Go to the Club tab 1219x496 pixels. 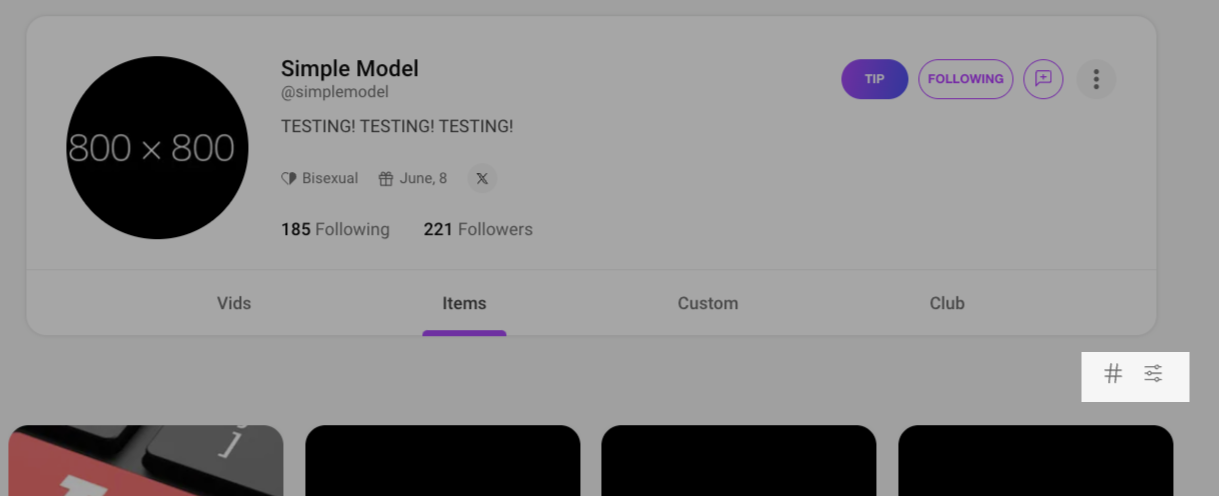947,303
